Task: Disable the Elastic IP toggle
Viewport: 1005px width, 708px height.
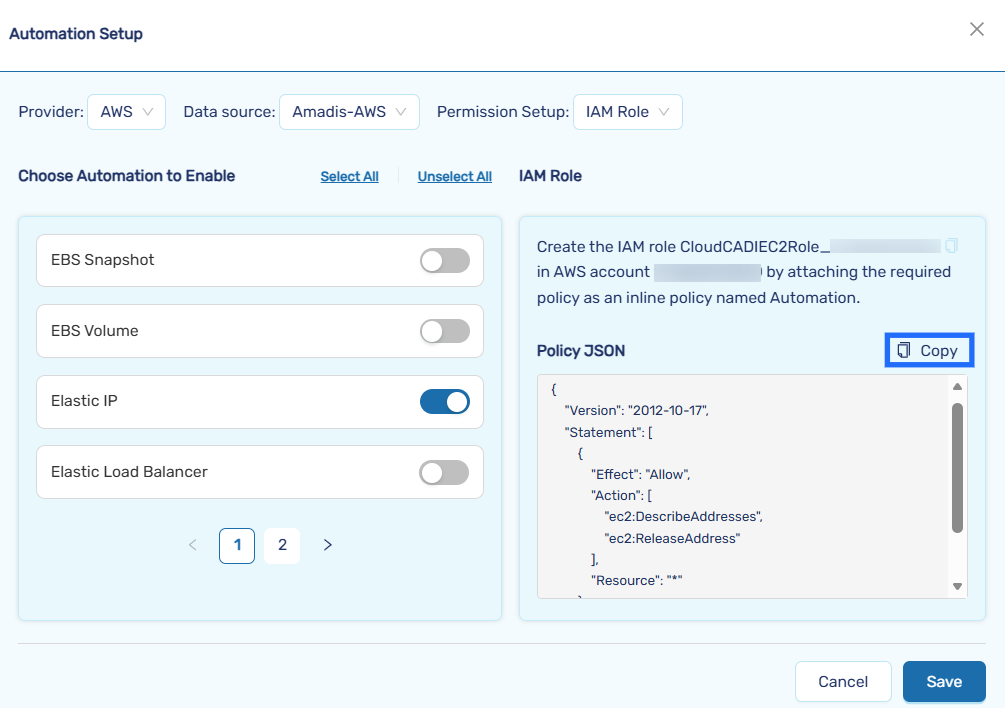Action: pyautogui.click(x=444, y=402)
